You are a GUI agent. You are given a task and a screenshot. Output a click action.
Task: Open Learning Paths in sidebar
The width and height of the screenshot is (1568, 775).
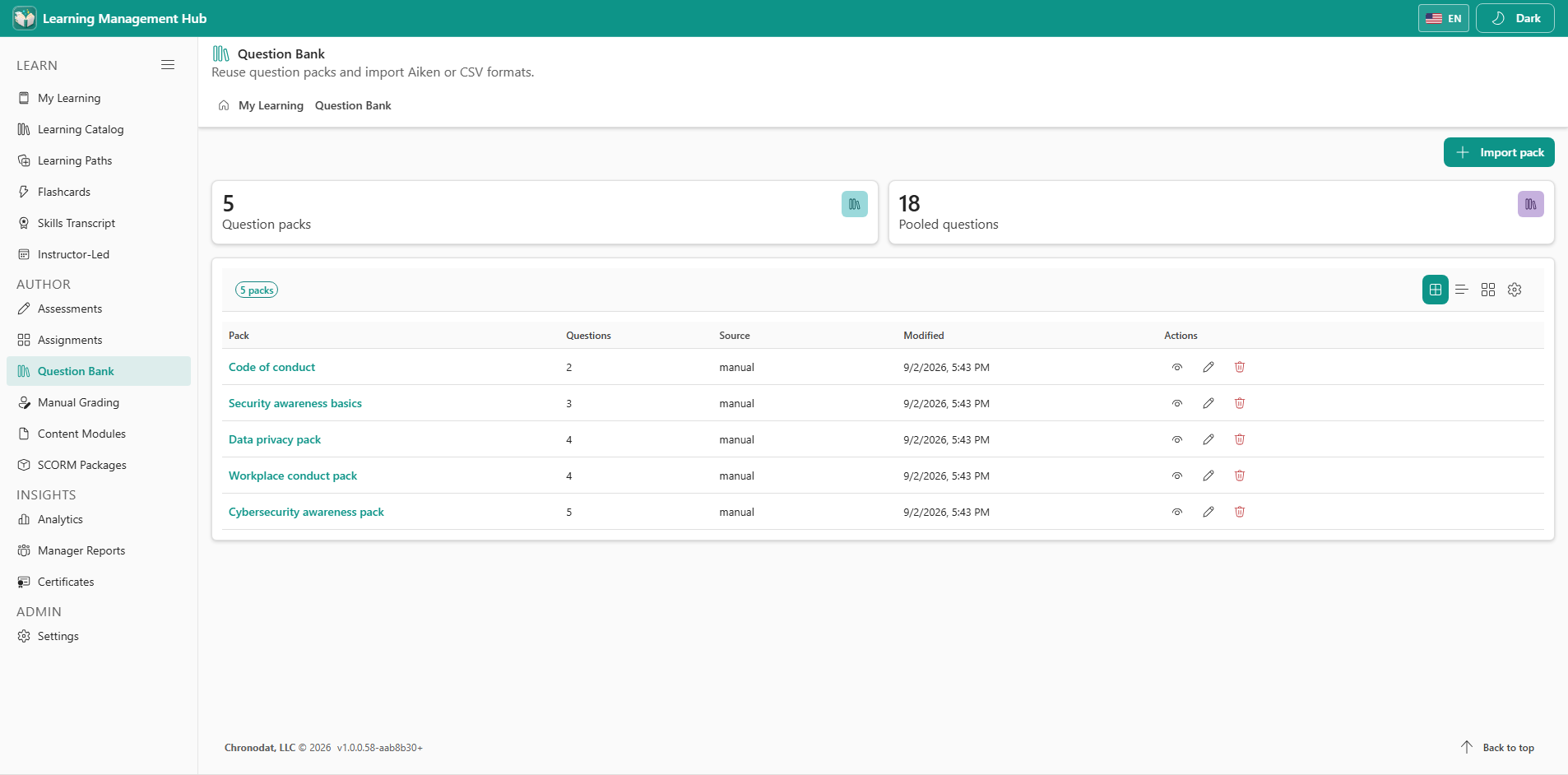click(99, 160)
